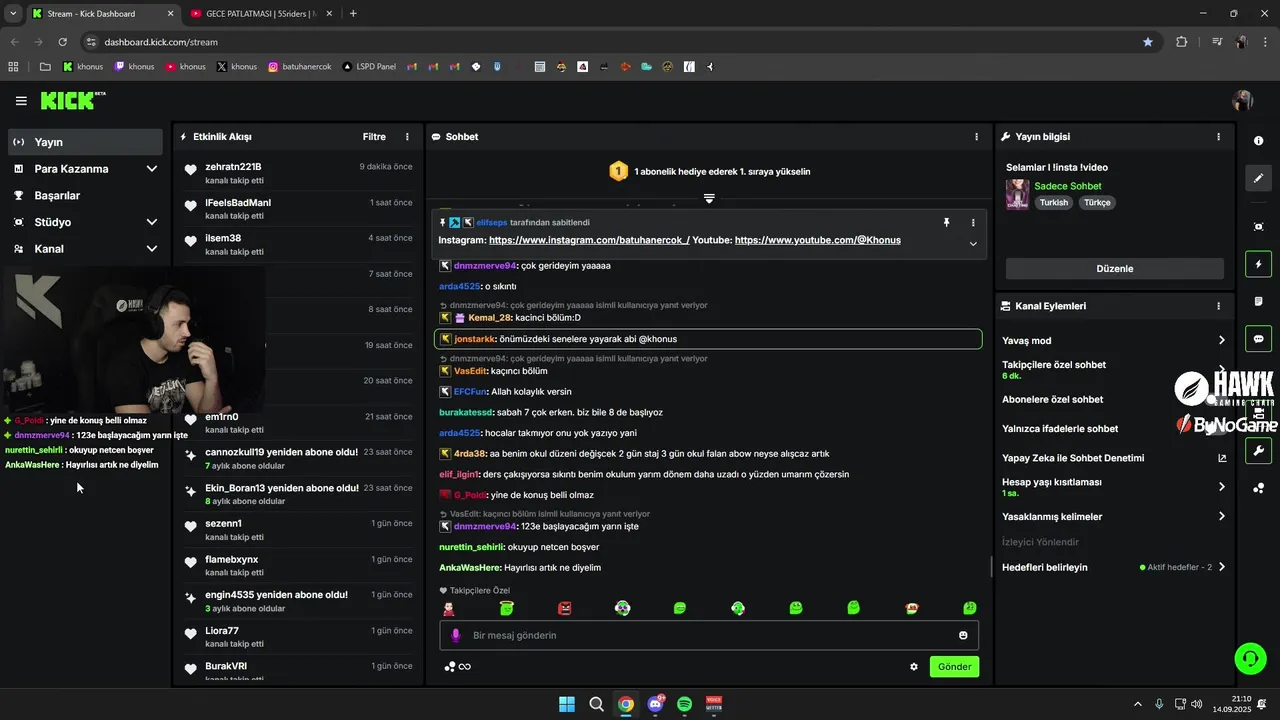Open Kanal Eylemleri panel three-dot menu
Screen dimensions: 1280x720
[1218, 306]
